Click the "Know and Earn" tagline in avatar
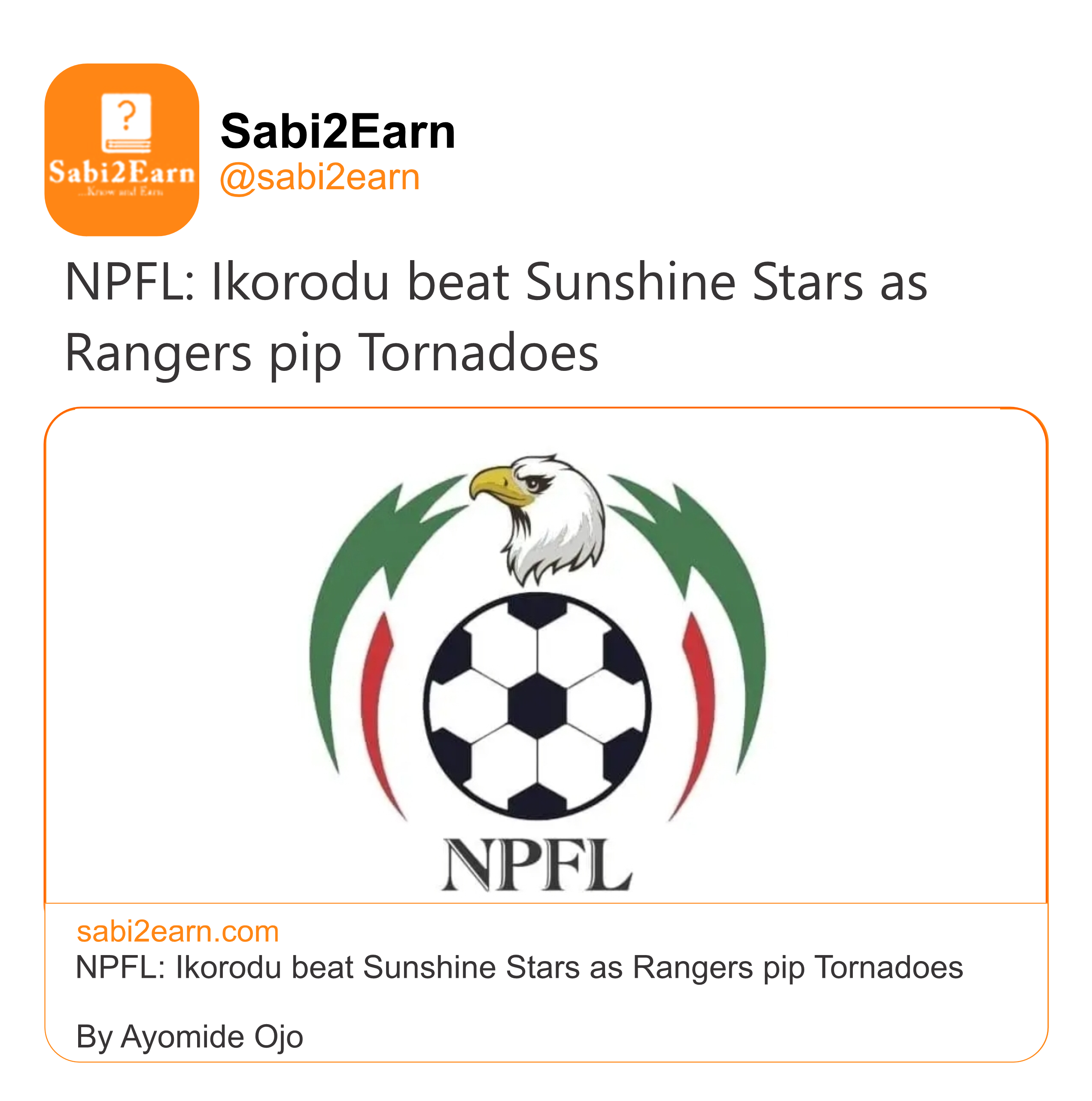The height and width of the screenshot is (1101, 1092). tap(122, 192)
